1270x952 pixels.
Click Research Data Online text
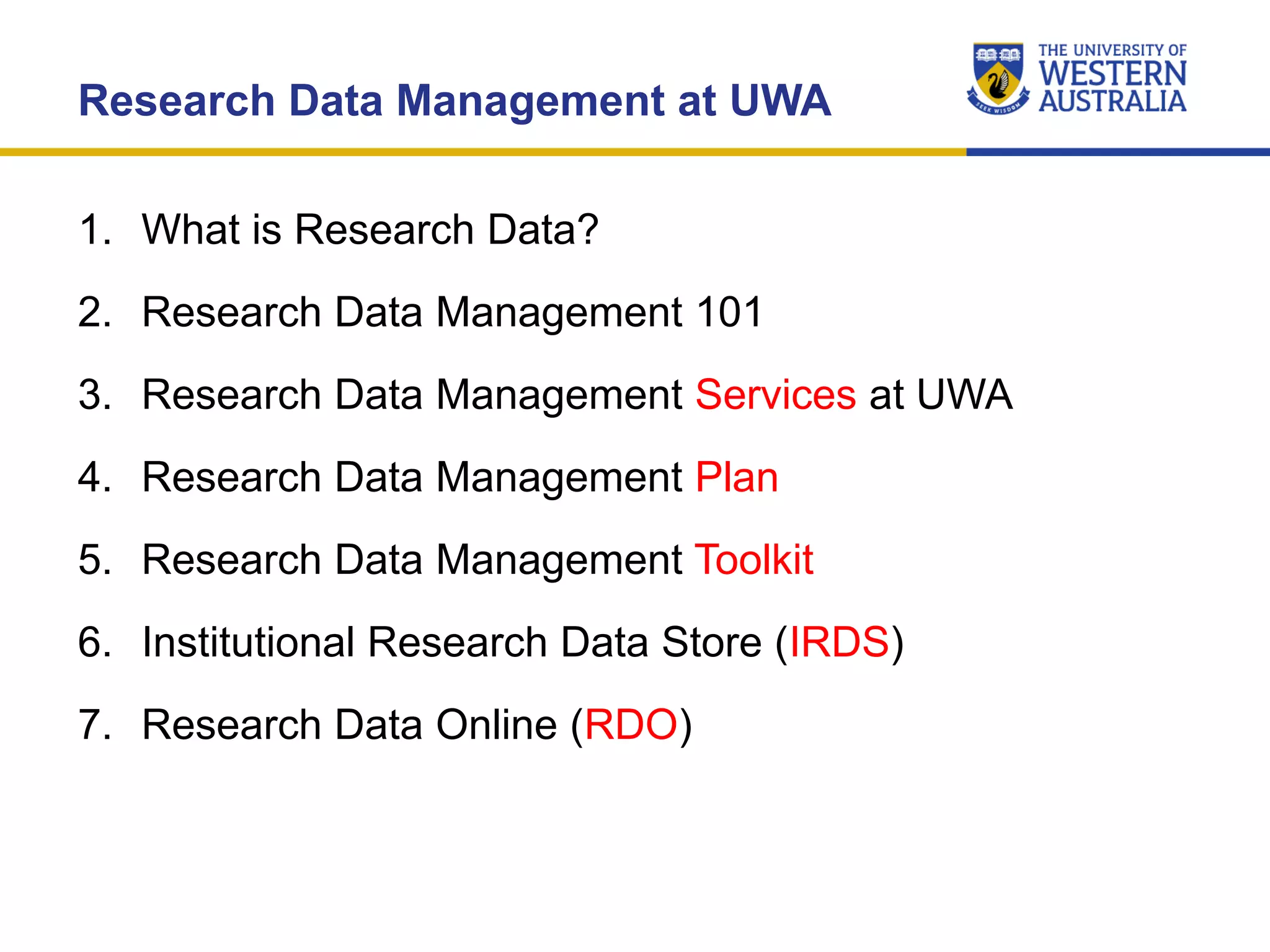[350, 725]
